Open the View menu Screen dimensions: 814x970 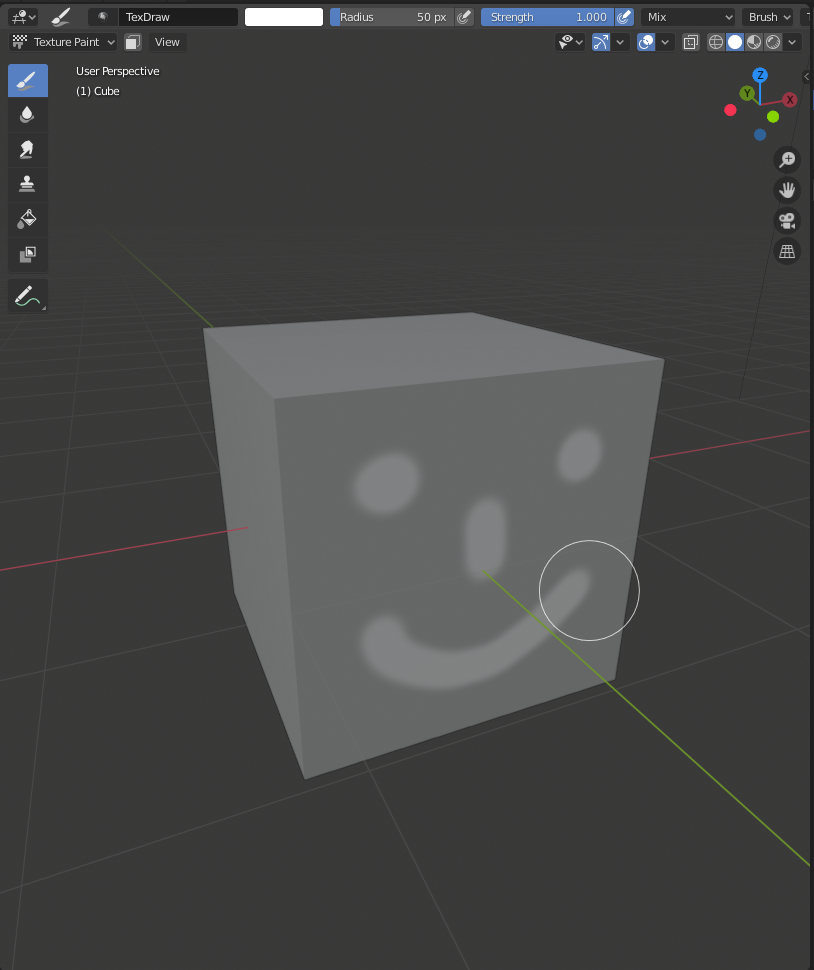167,42
